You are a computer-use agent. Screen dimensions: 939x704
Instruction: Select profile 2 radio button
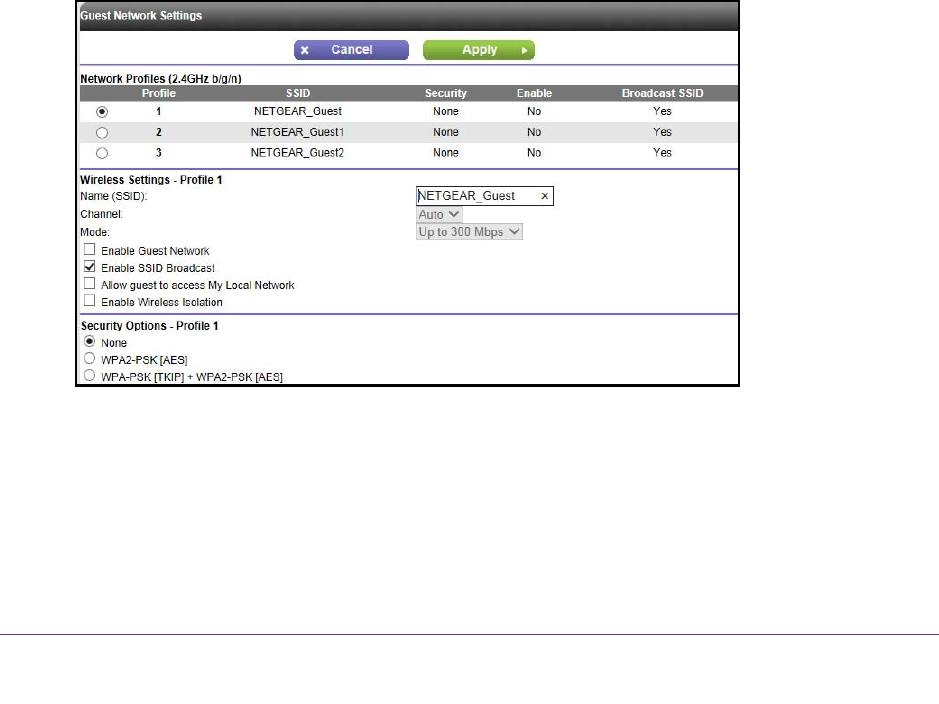coord(102,133)
